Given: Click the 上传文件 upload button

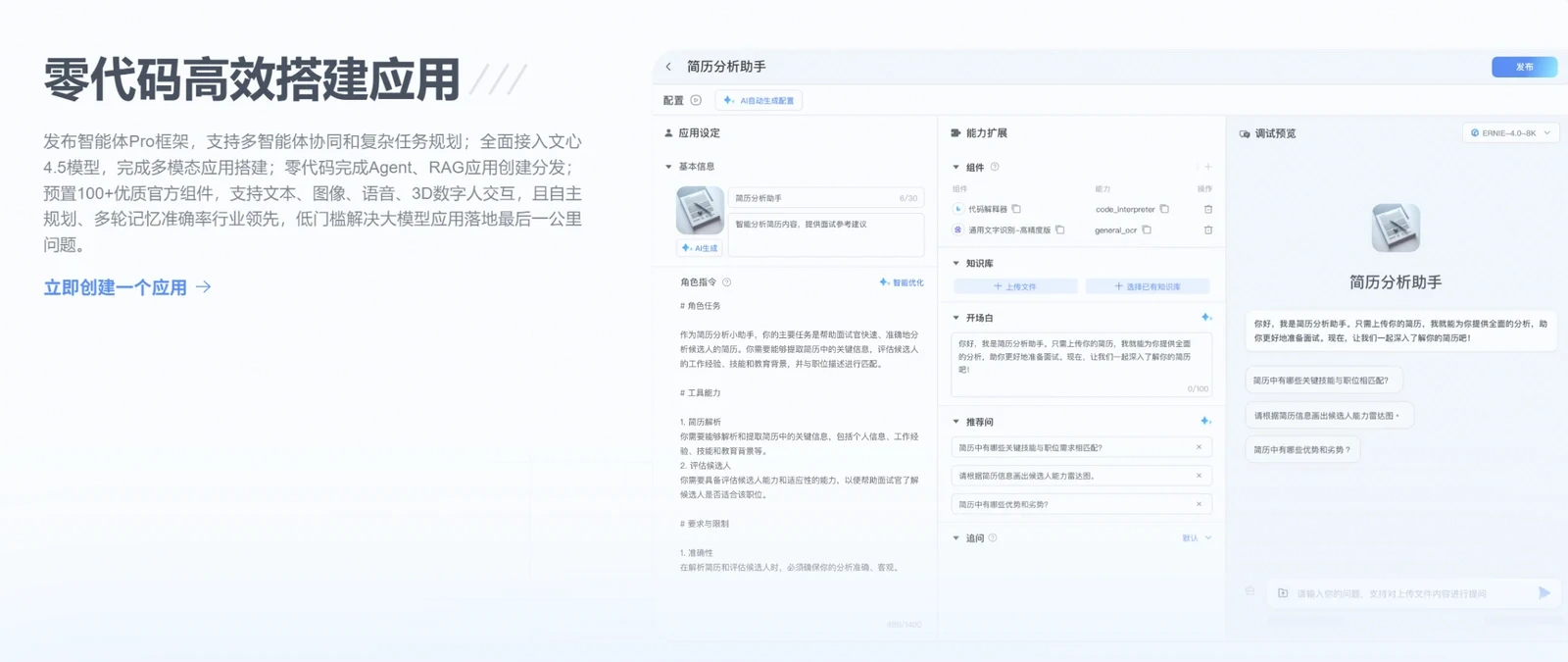Looking at the screenshot, I should click(x=1015, y=286).
